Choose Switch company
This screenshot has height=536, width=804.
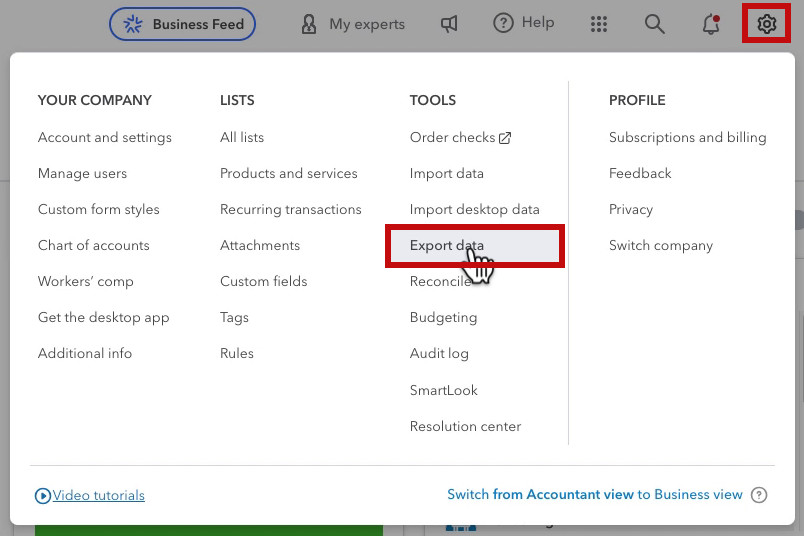pyautogui.click(x=661, y=245)
